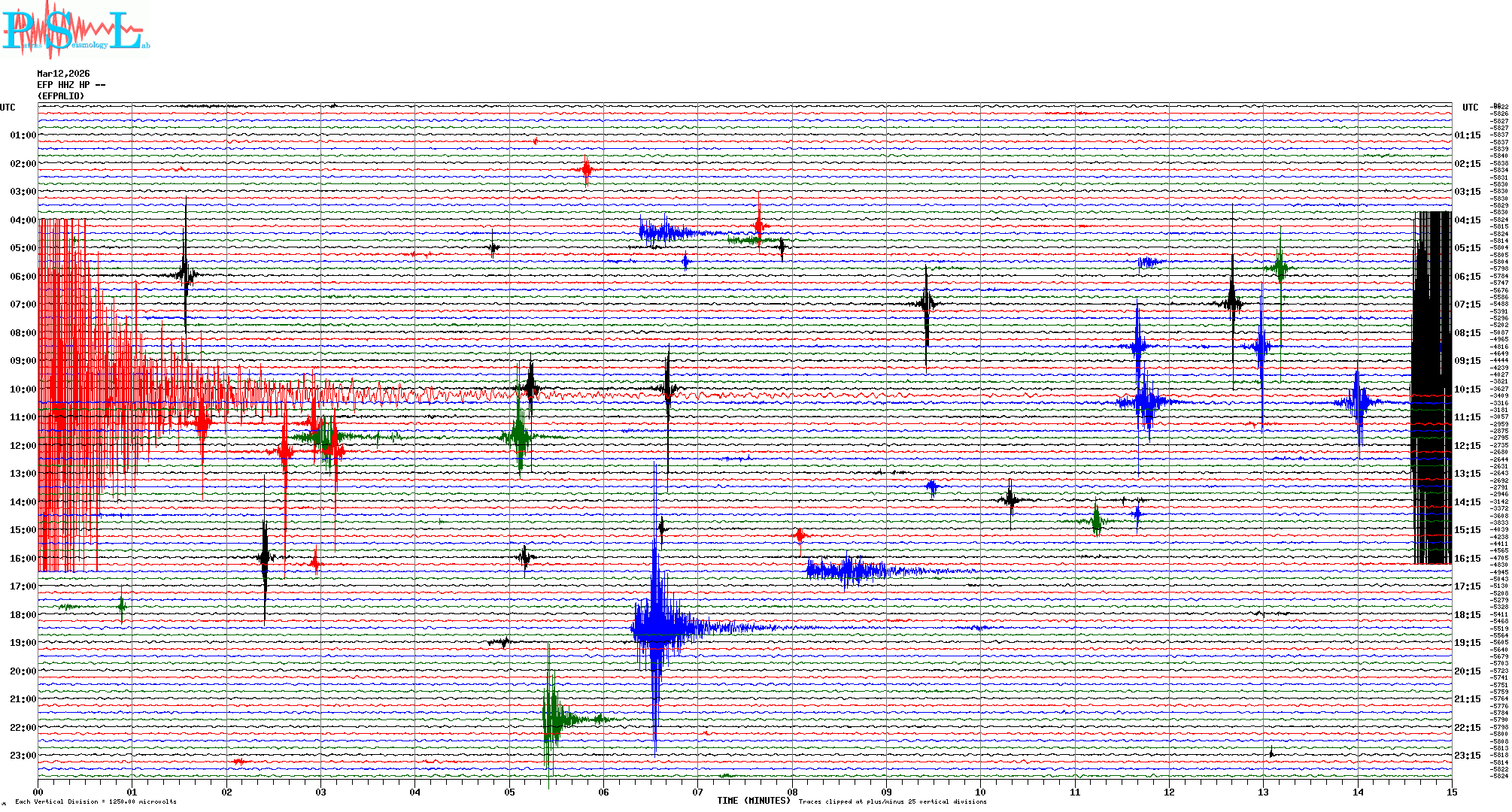Select the 18:00 hour label on left axis
Screen dimensions: 1512x812
[x=23, y=615]
